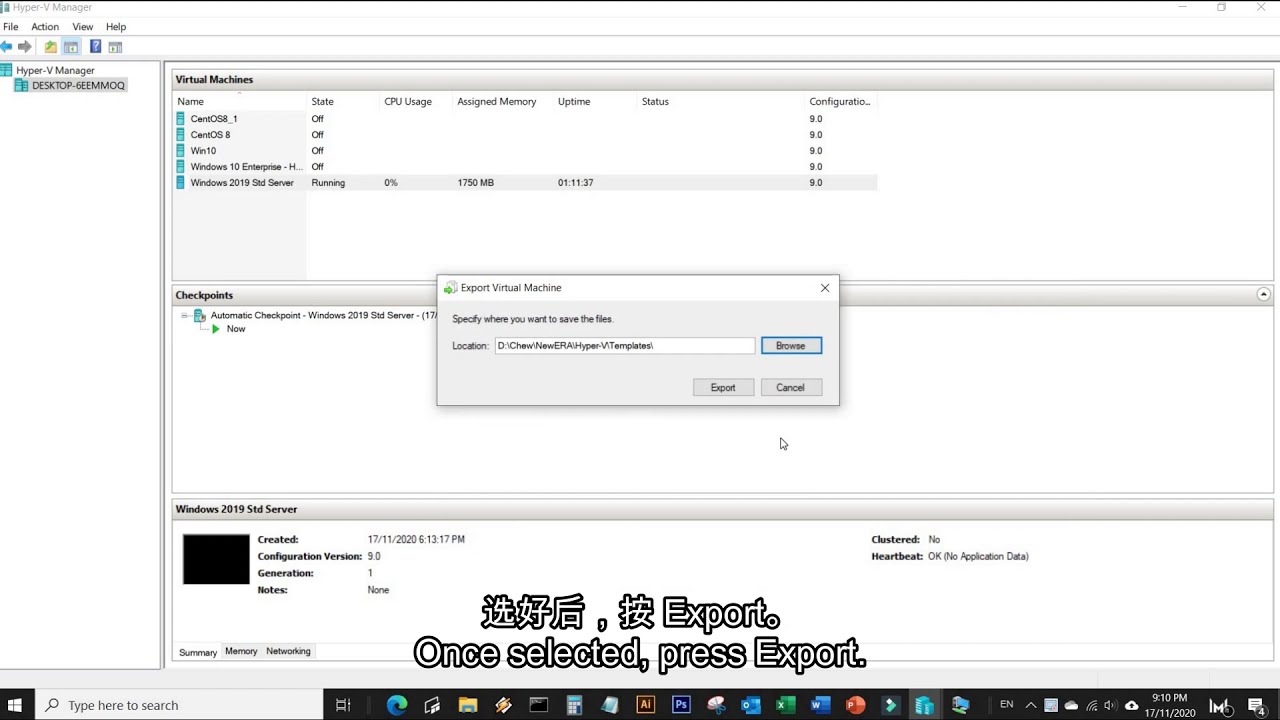Screen dimensions: 1280x720
Task: Cancel the Export Virtual Machine dialog
Action: click(790, 388)
